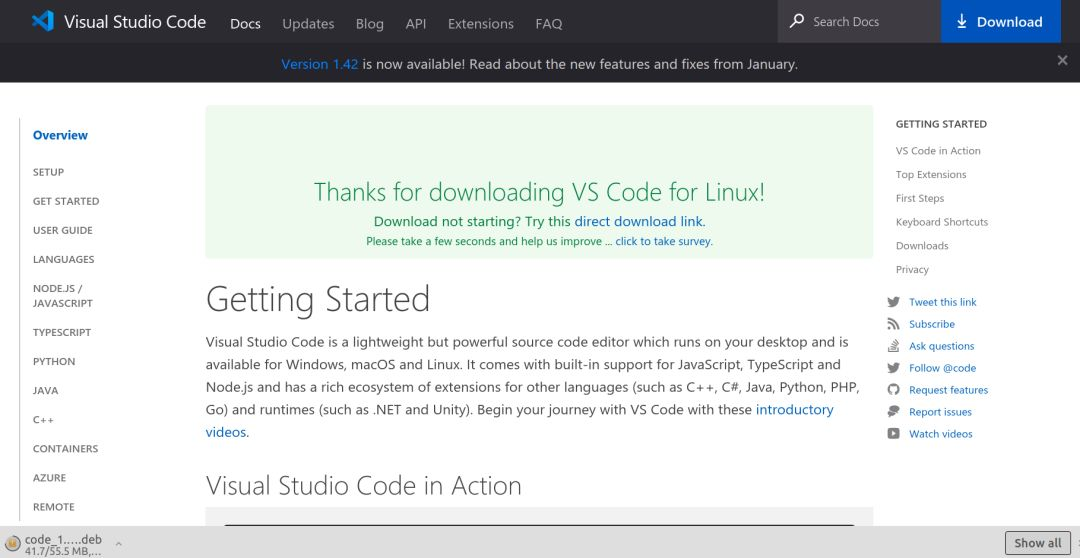This screenshot has width=1080, height=558.
Task: Click the Stack Overflow icon beside Ask questions
Action: [x=893, y=346]
